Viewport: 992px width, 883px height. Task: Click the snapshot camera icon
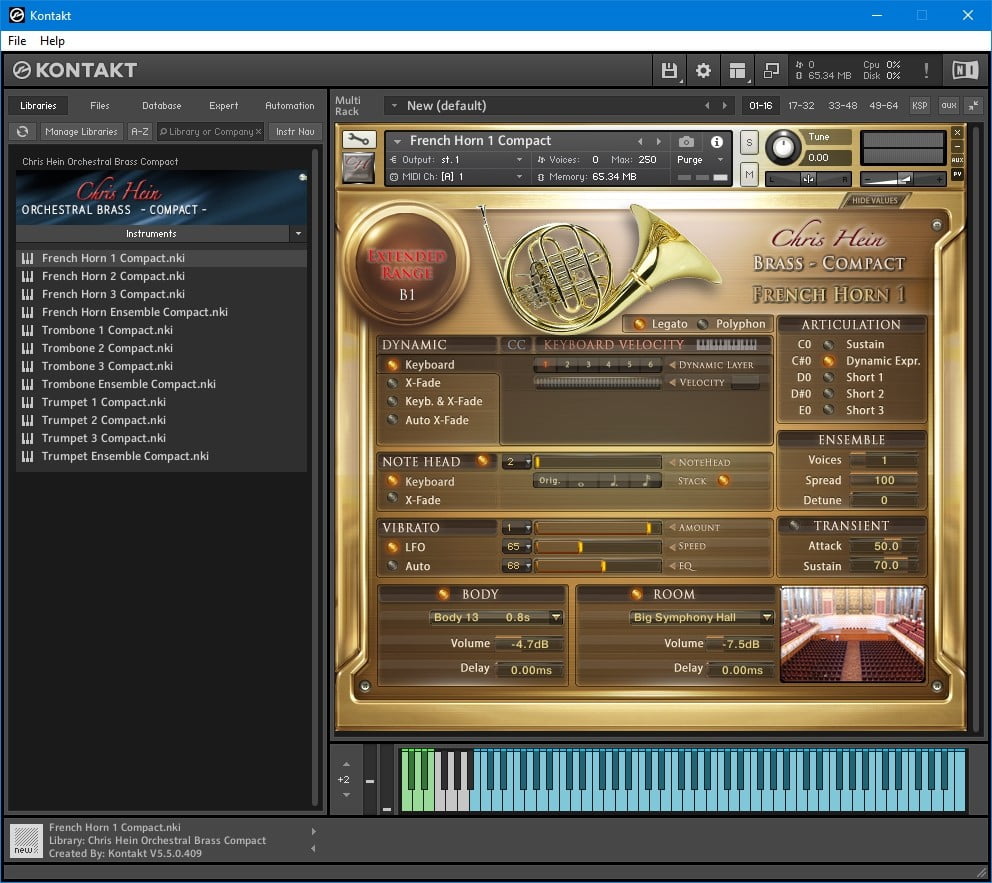click(686, 142)
